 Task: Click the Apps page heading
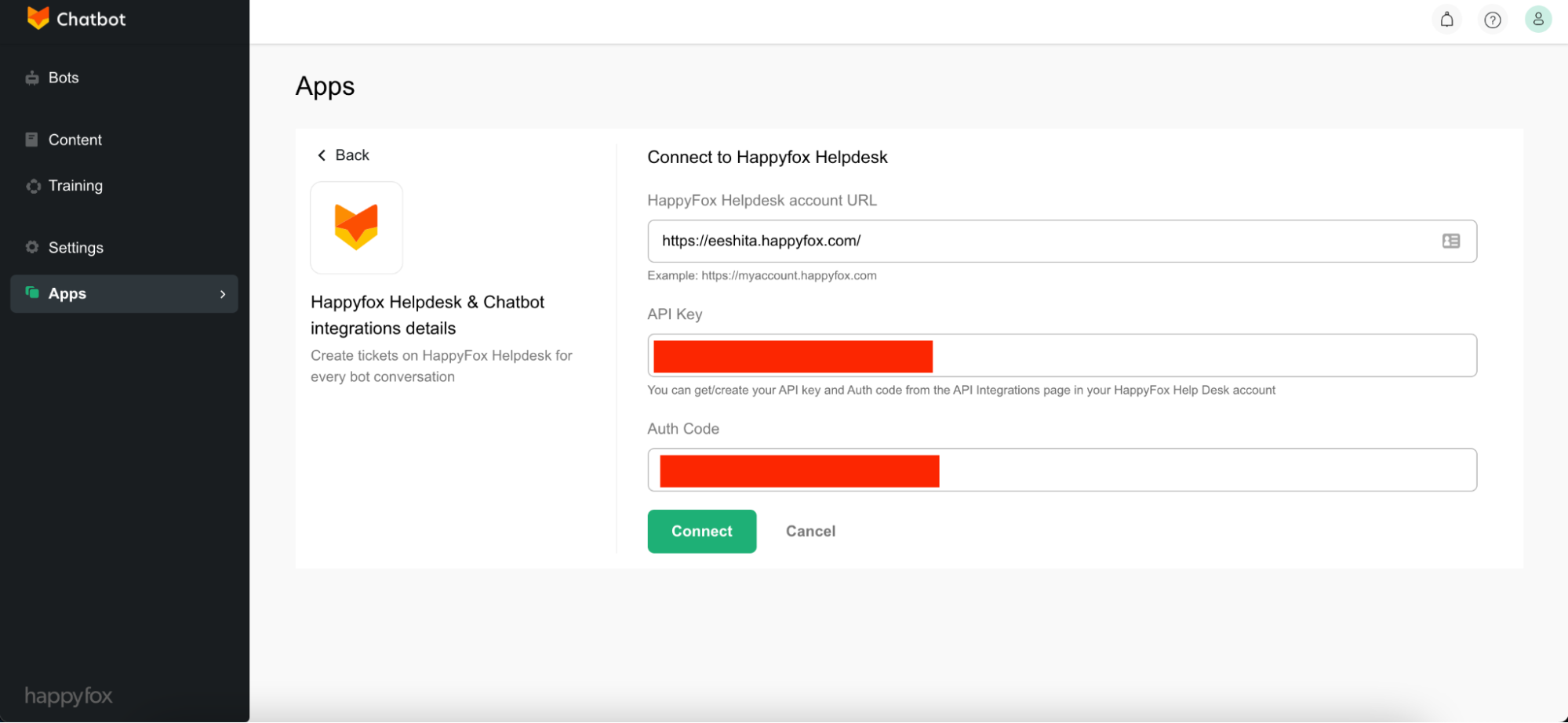point(325,85)
